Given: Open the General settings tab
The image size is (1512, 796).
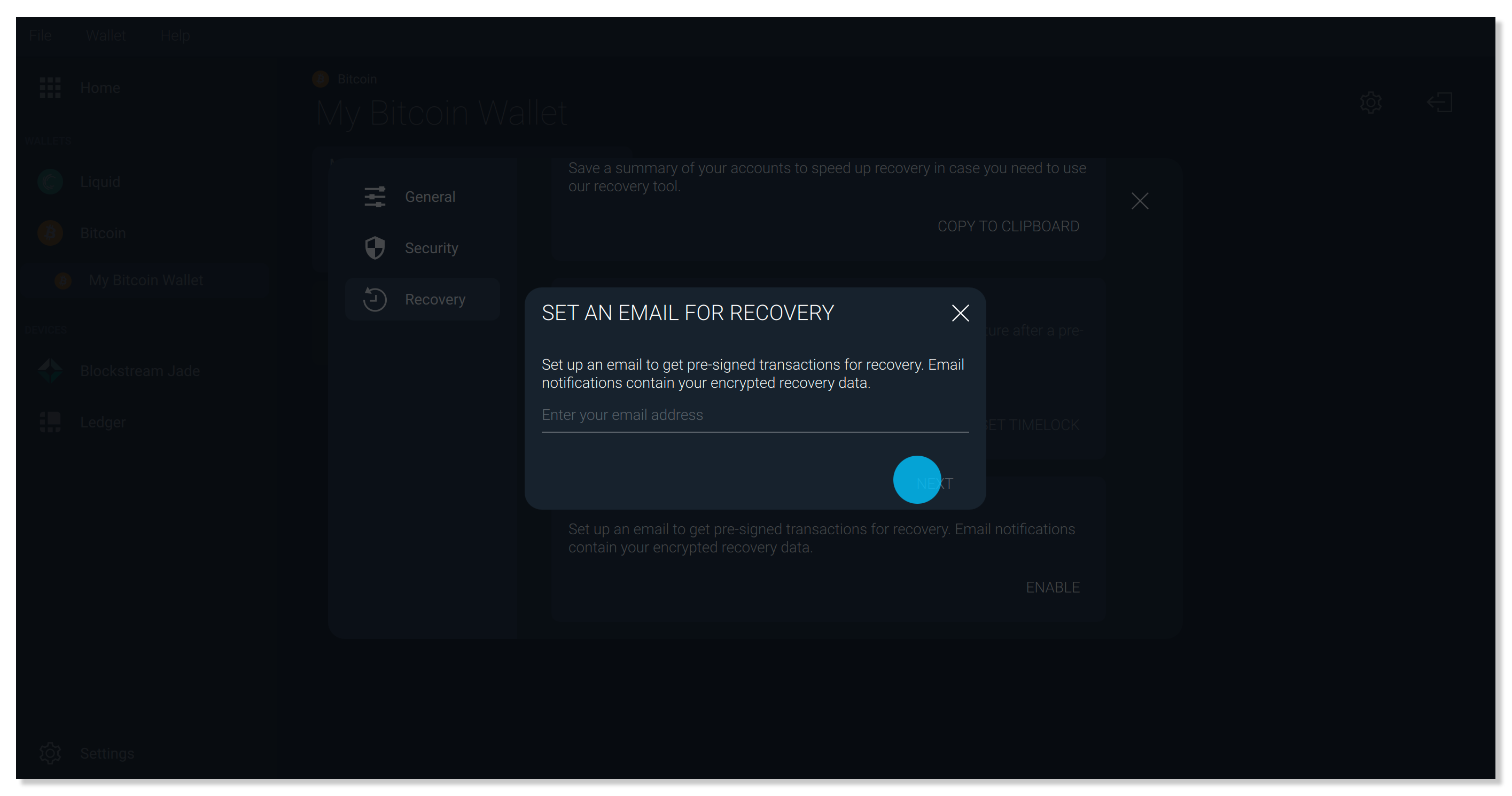Looking at the screenshot, I should (422, 197).
